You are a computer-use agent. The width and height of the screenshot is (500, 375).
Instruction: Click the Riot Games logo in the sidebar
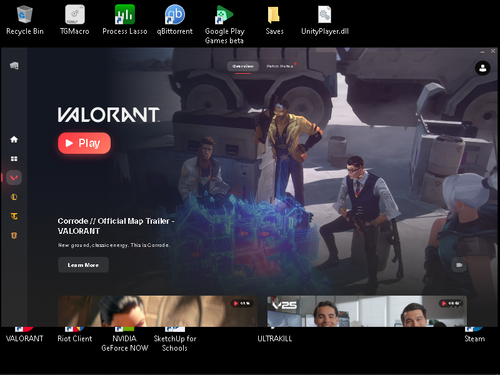[14, 66]
